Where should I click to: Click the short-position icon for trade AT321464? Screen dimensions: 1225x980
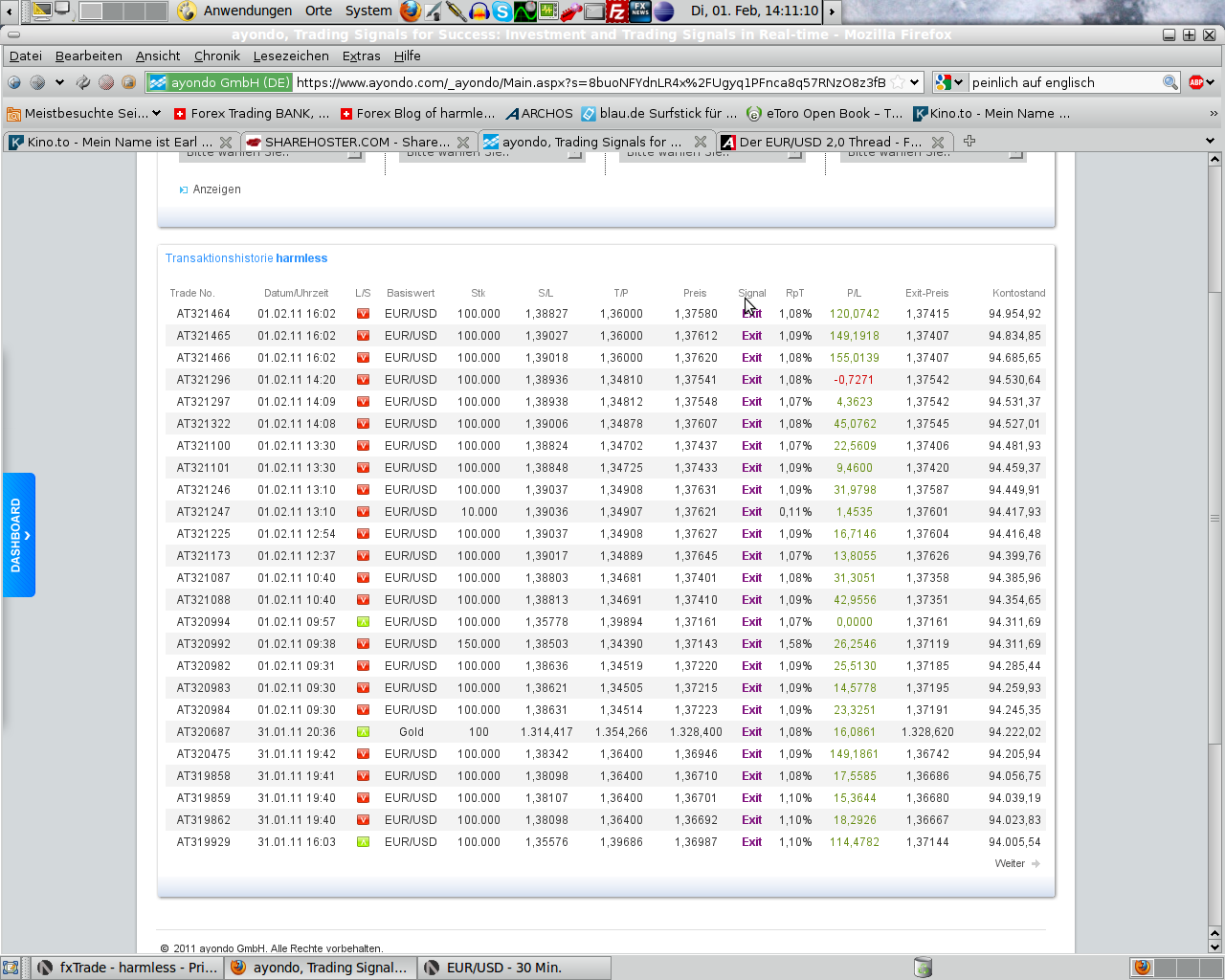[363, 314]
